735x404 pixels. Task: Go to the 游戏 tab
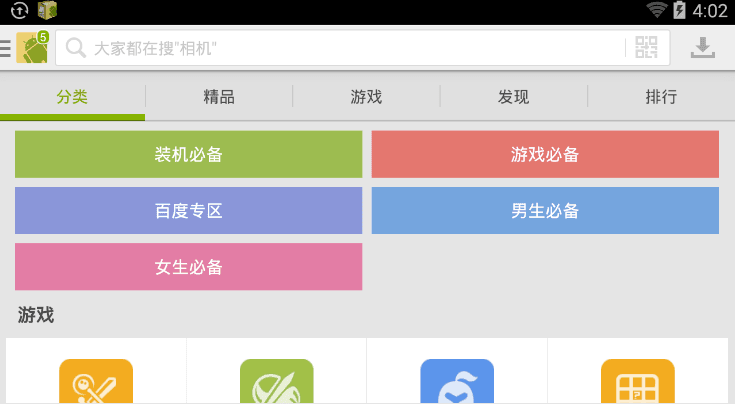366,97
